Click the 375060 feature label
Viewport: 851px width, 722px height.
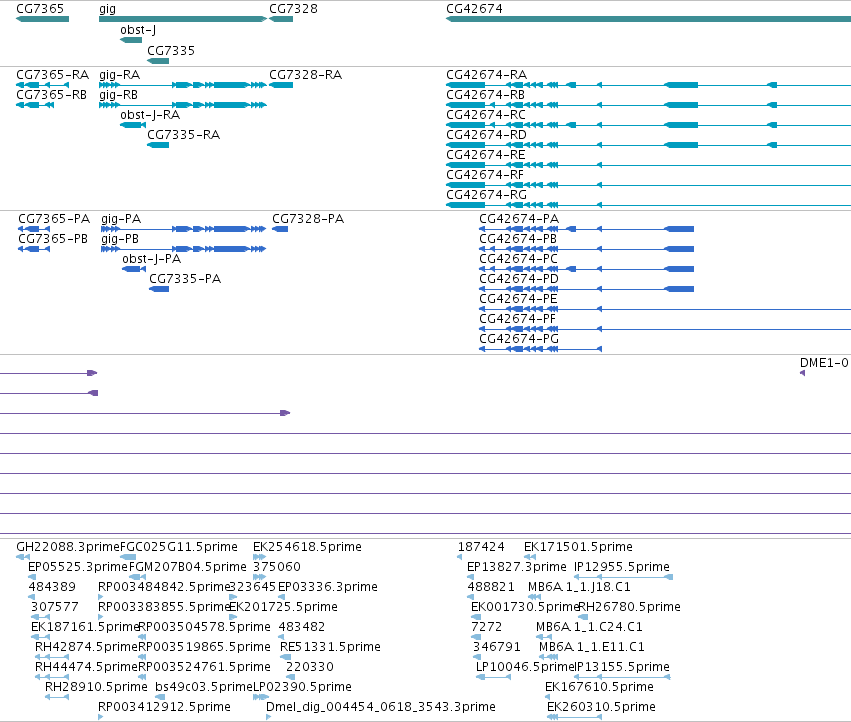pos(277,567)
